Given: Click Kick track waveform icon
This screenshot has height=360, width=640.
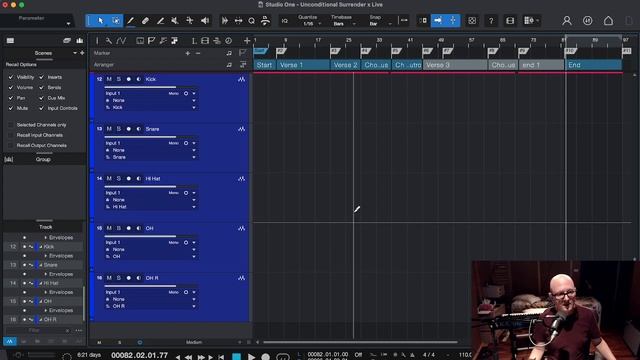Looking at the screenshot, I should (241, 79).
